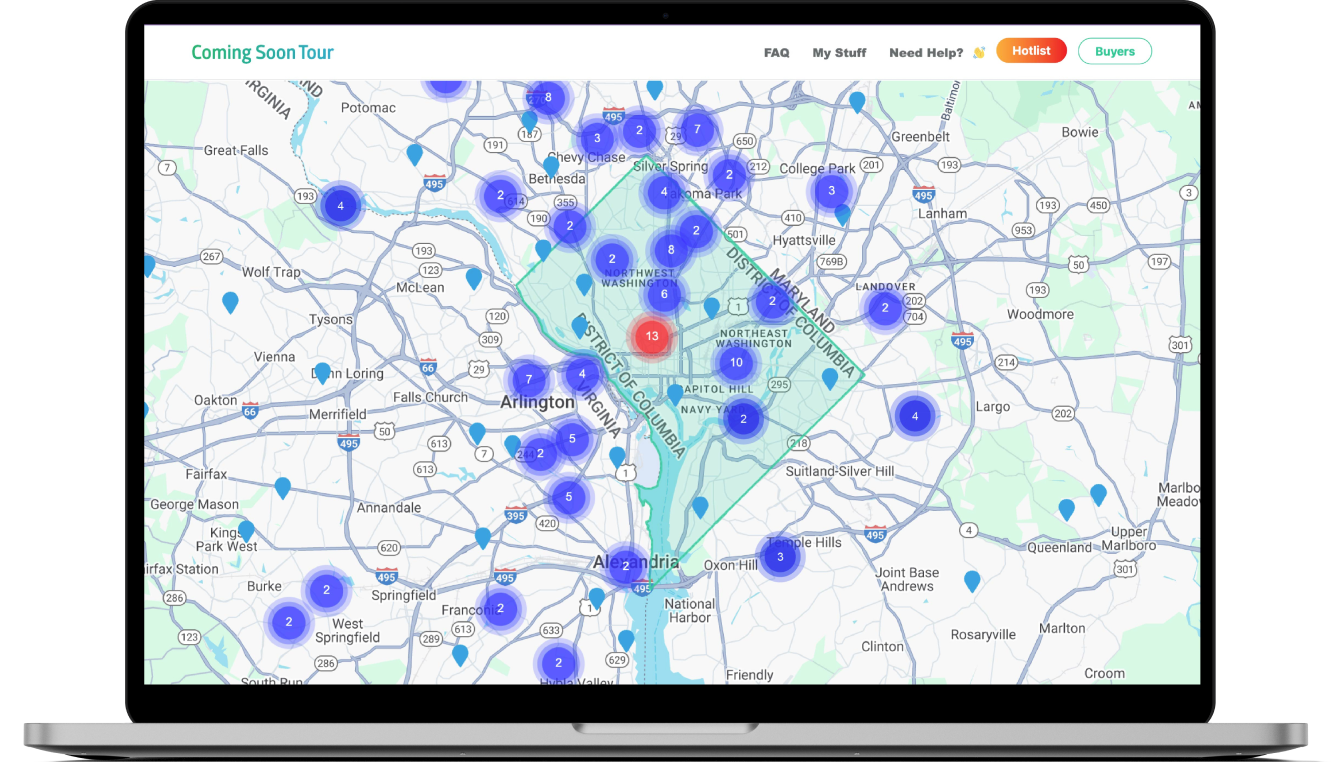Open the 3 cluster at Temple Hills
The height and width of the screenshot is (764, 1332).
click(780, 557)
